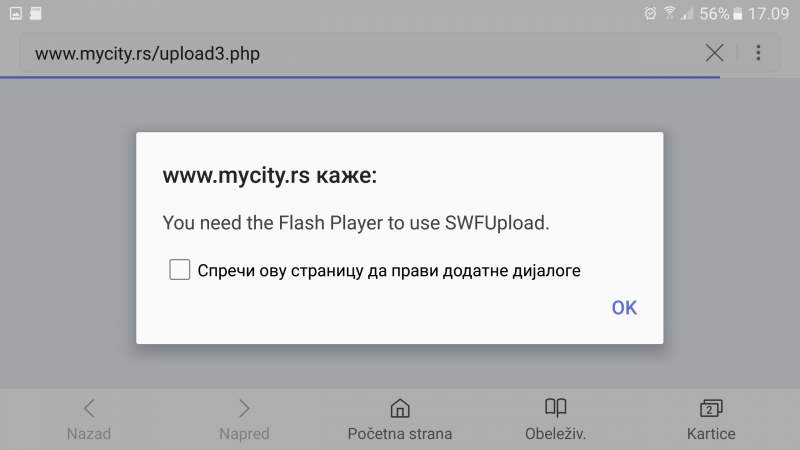Tap the Nazad back arrow icon

(x=89, y=408)
